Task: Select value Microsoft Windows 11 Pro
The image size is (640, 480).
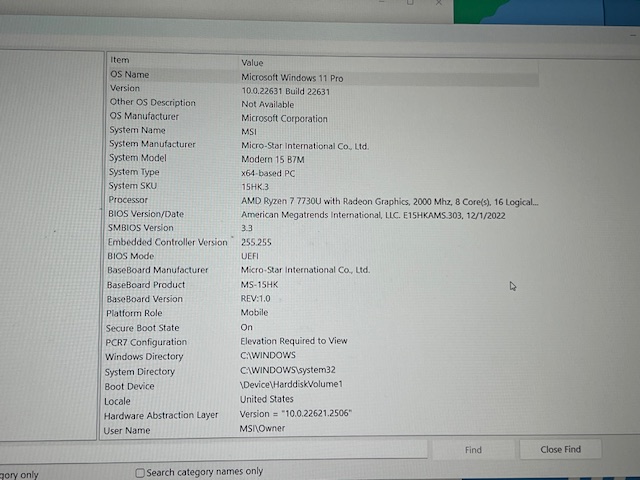Action: click(x=292, y=78)
